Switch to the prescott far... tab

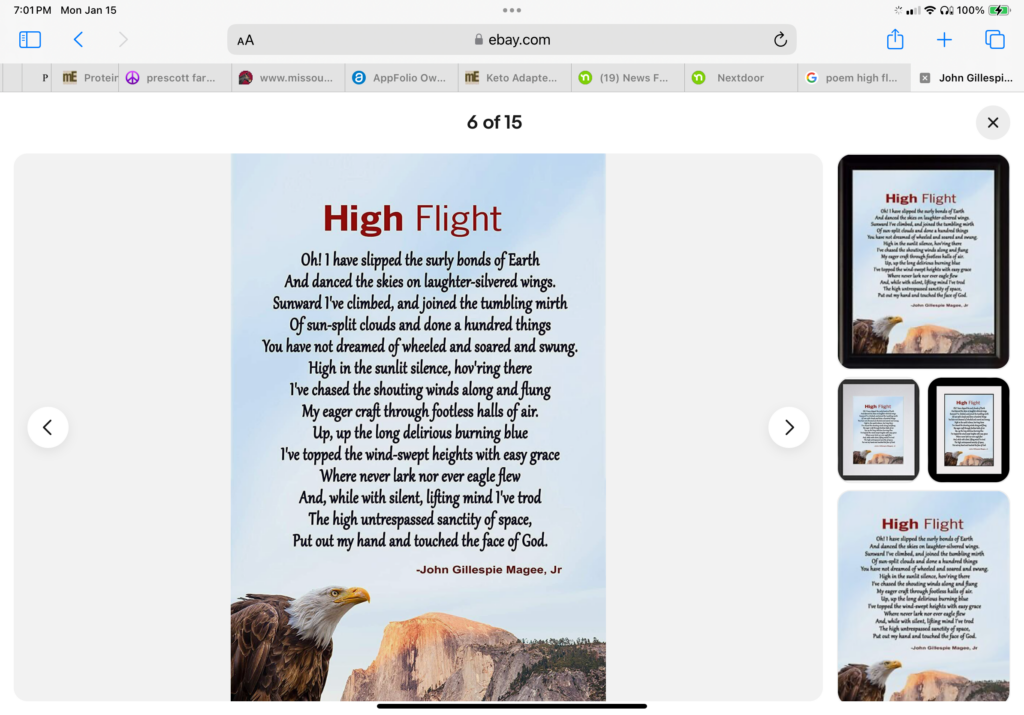(175, 78)
